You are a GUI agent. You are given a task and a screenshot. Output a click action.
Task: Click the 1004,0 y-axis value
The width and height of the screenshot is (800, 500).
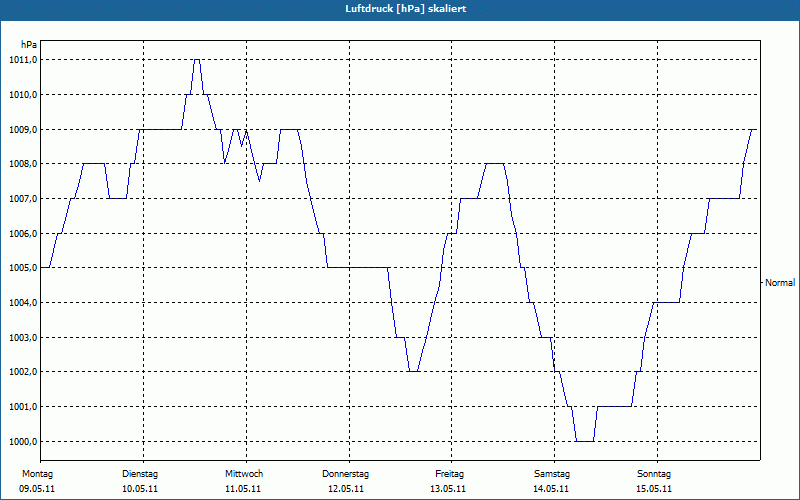click(x=23, y=303)
